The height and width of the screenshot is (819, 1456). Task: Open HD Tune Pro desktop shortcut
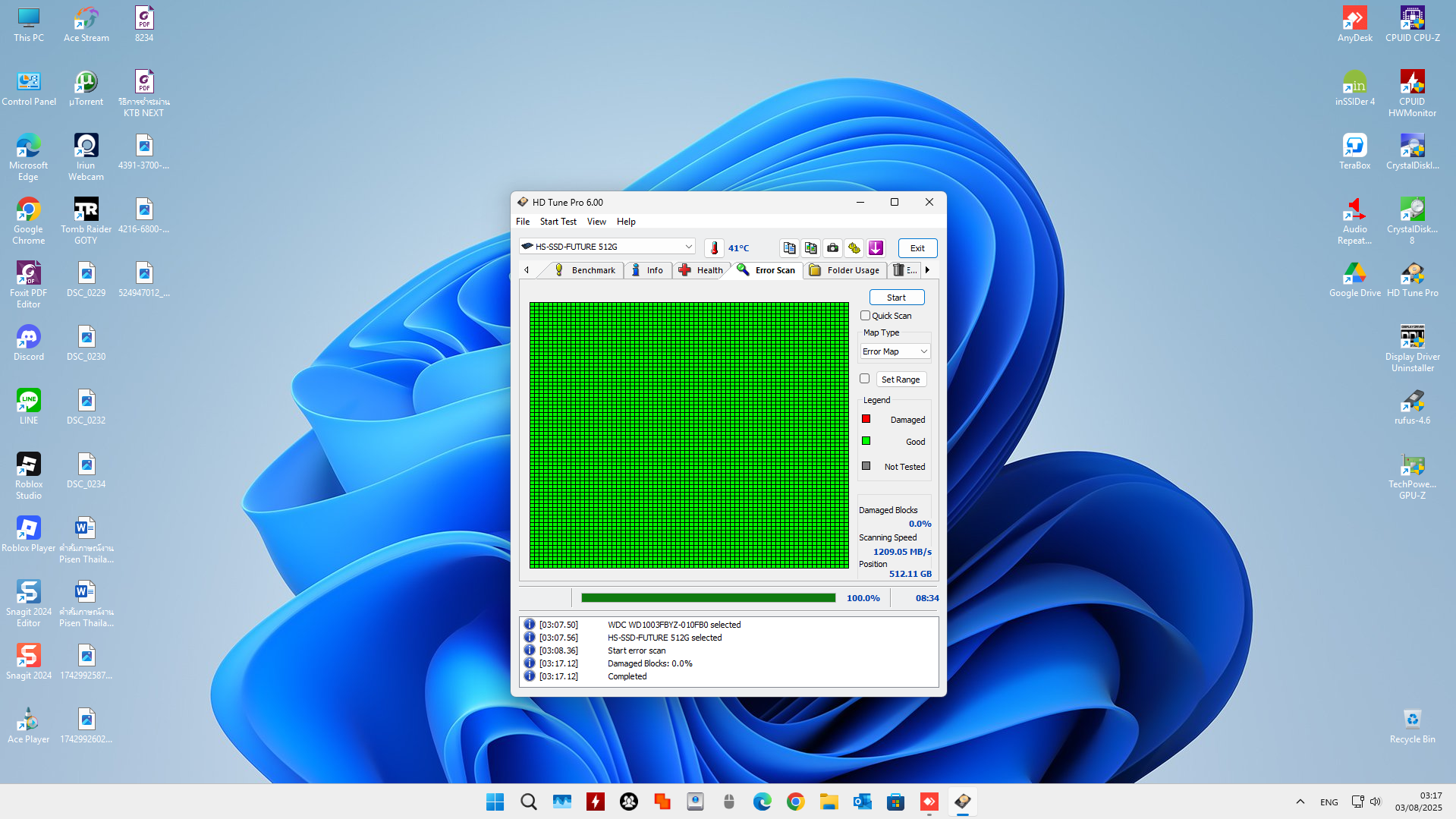pos(1412,279)
